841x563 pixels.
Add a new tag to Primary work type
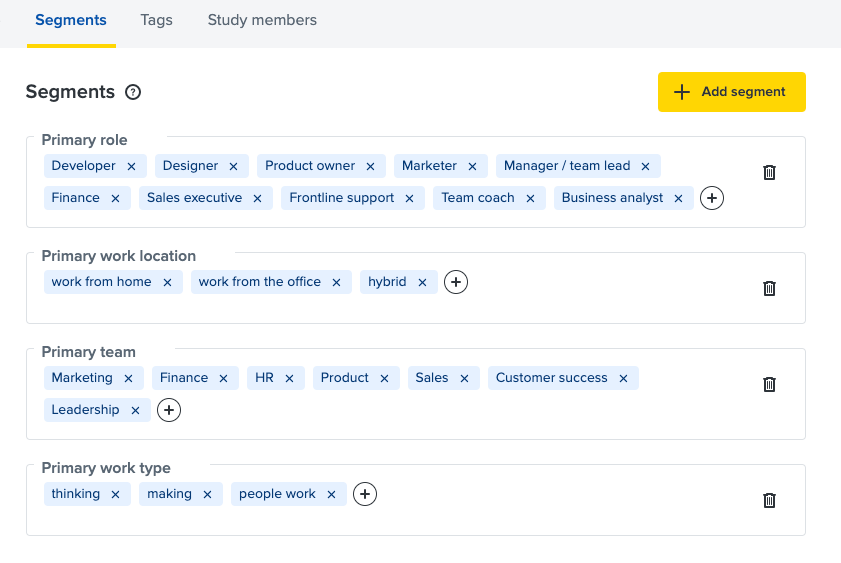point(365,494)
